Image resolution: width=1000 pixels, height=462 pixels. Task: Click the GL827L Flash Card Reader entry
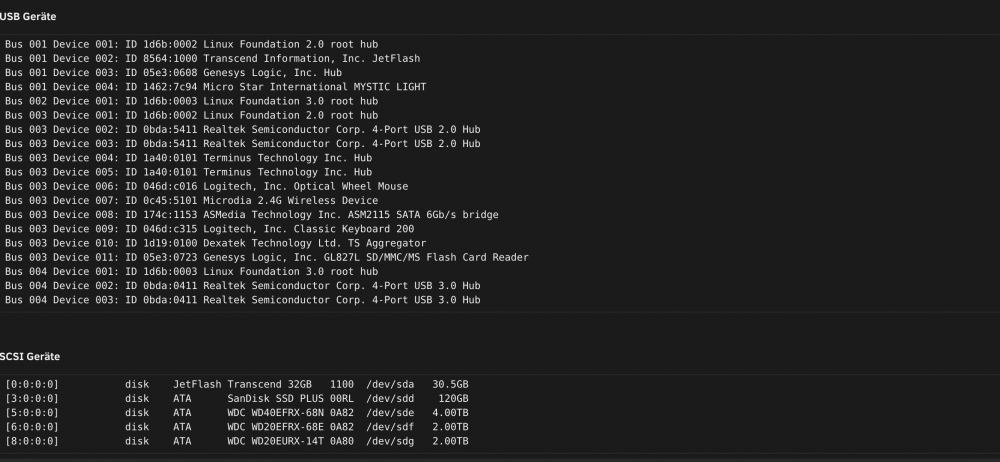pyautogui.click(x=267, y=257)
